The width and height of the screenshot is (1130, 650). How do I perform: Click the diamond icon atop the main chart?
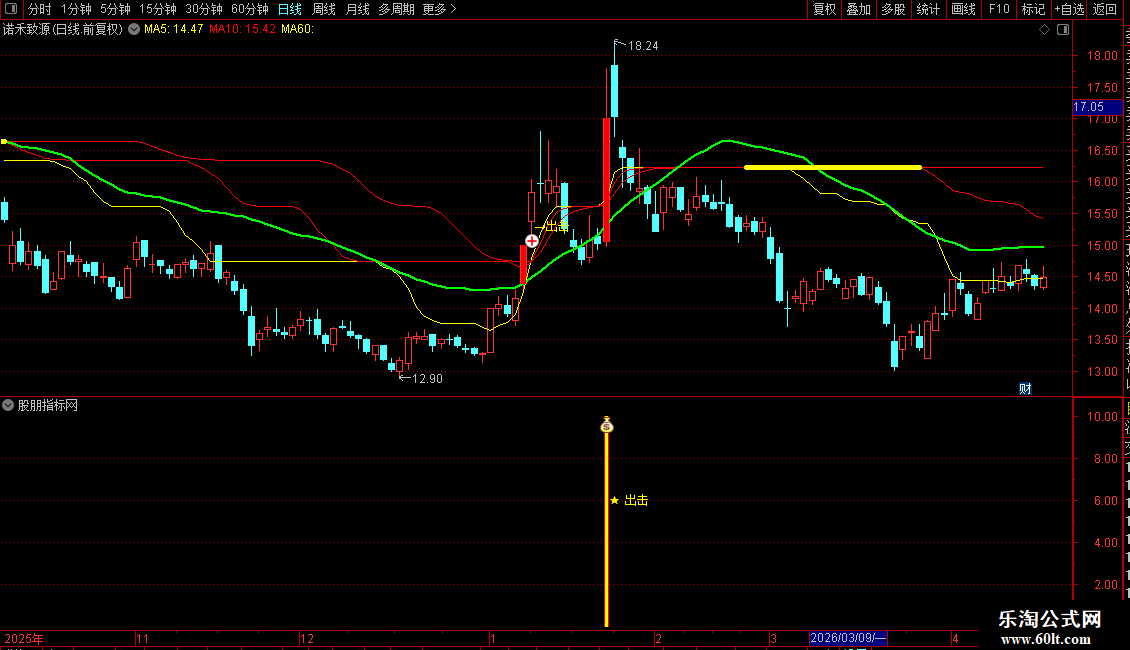pyautogui.click(x=1044, y=30)
